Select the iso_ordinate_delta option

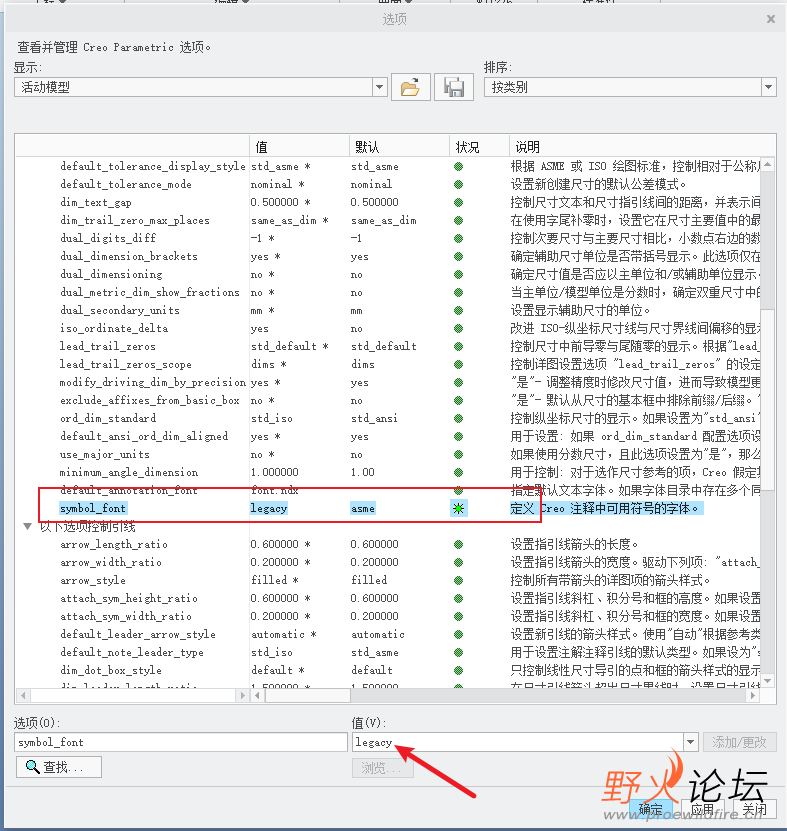pyautogui.click(x=114, y=329)
